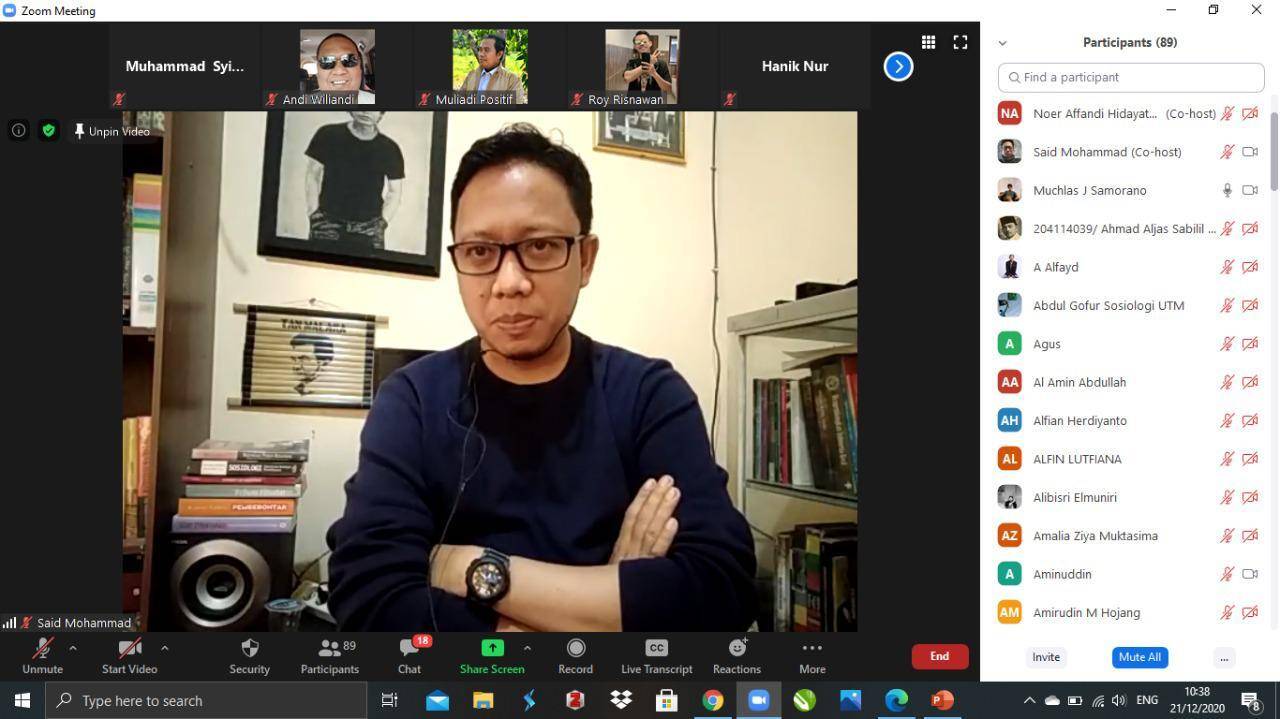Click the Find a participant field
This screenshot has width=1280, height=719.
1131,77
